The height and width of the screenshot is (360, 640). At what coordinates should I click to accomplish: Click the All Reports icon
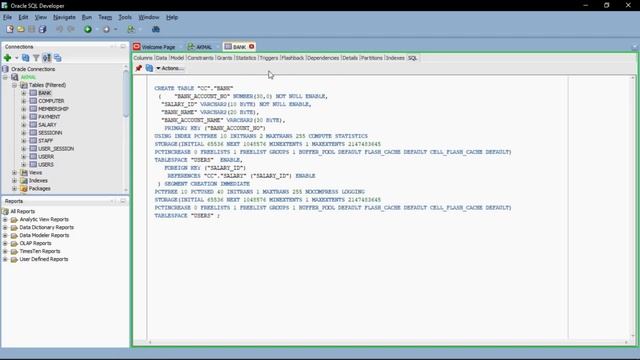tap(5, 211)
